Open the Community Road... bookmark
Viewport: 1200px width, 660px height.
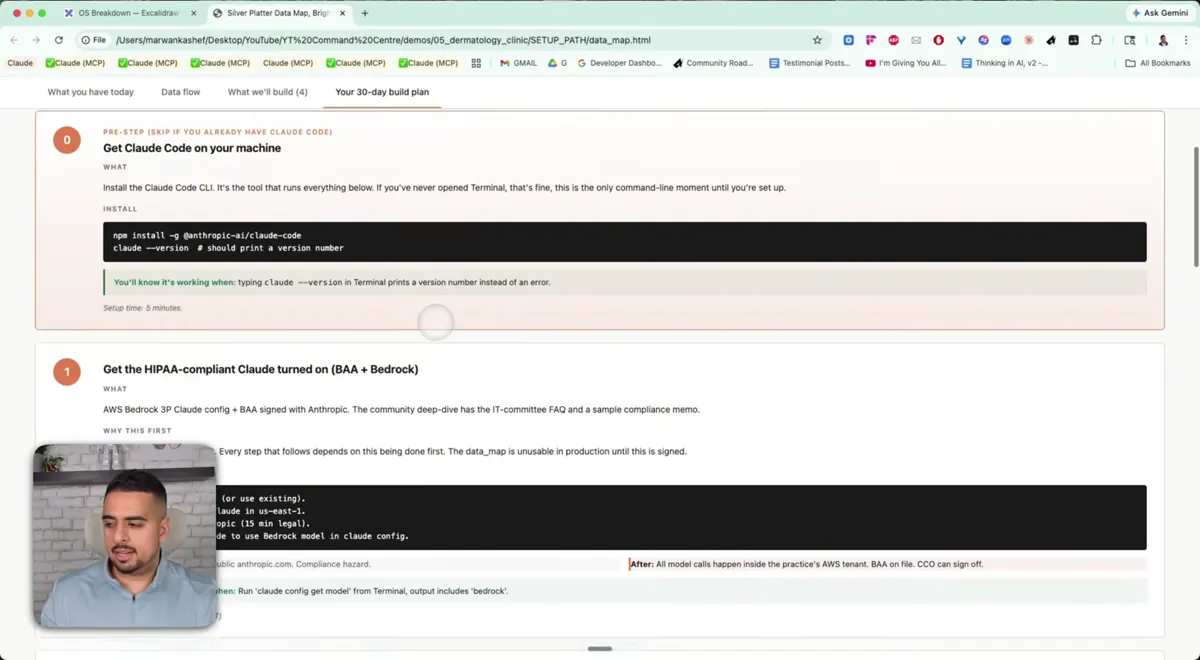pyautogui.click(x=712, y=63)
